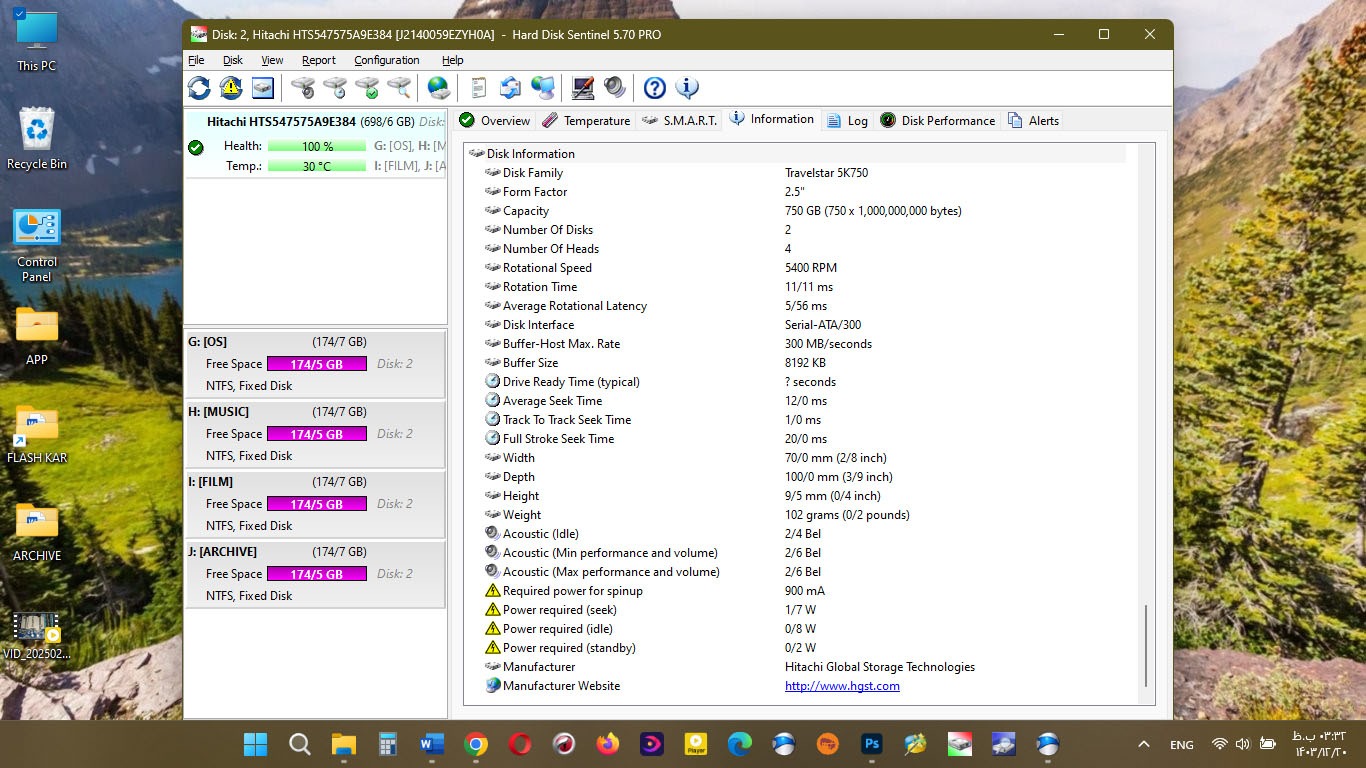Image resolution: width=1366 pixels, height=768 pixels.
Task: Open the configuration screwdriver monitor icon
Action: click(x=583, y=88)
